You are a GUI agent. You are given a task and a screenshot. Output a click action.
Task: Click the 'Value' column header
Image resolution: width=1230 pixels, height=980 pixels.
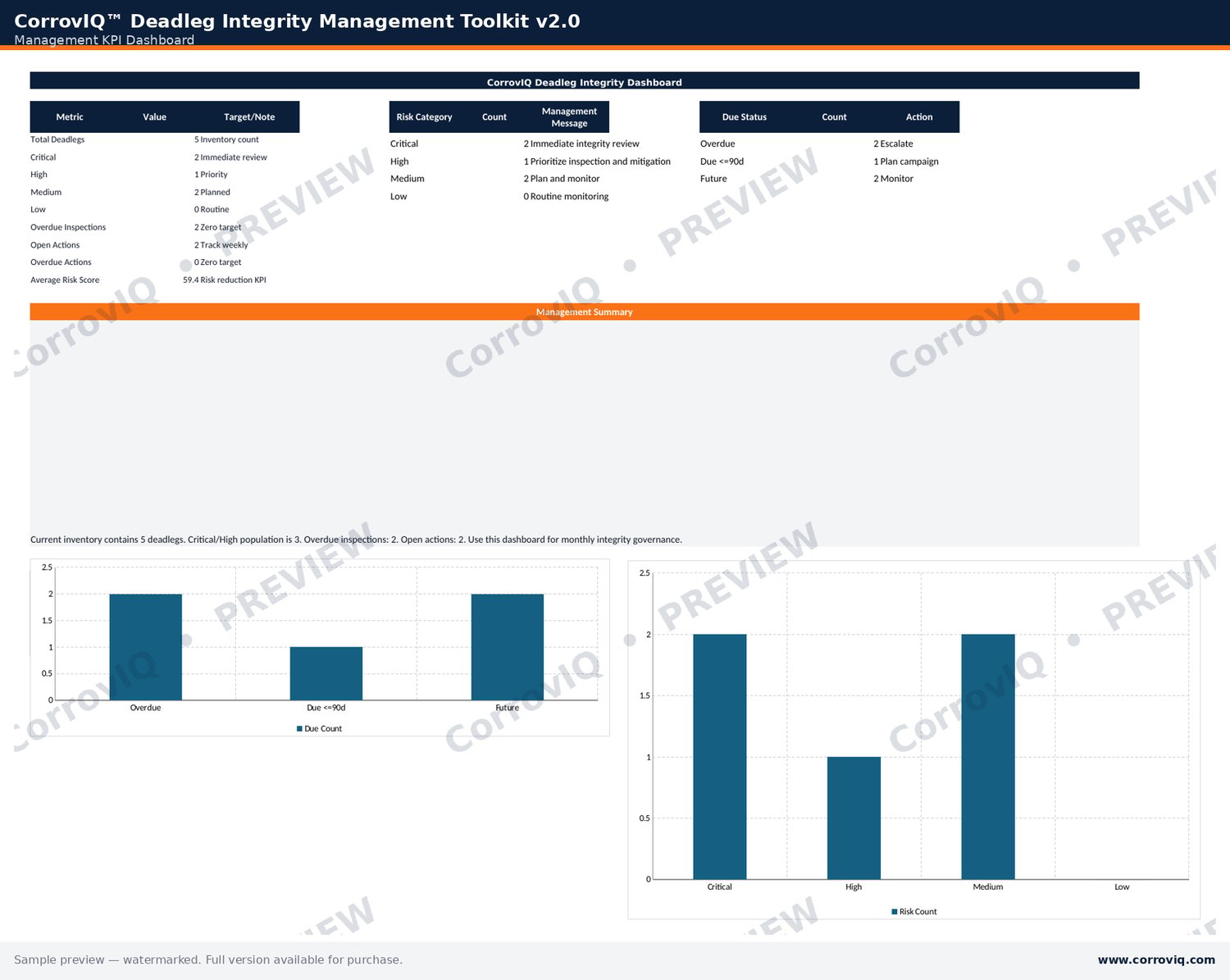154,116
